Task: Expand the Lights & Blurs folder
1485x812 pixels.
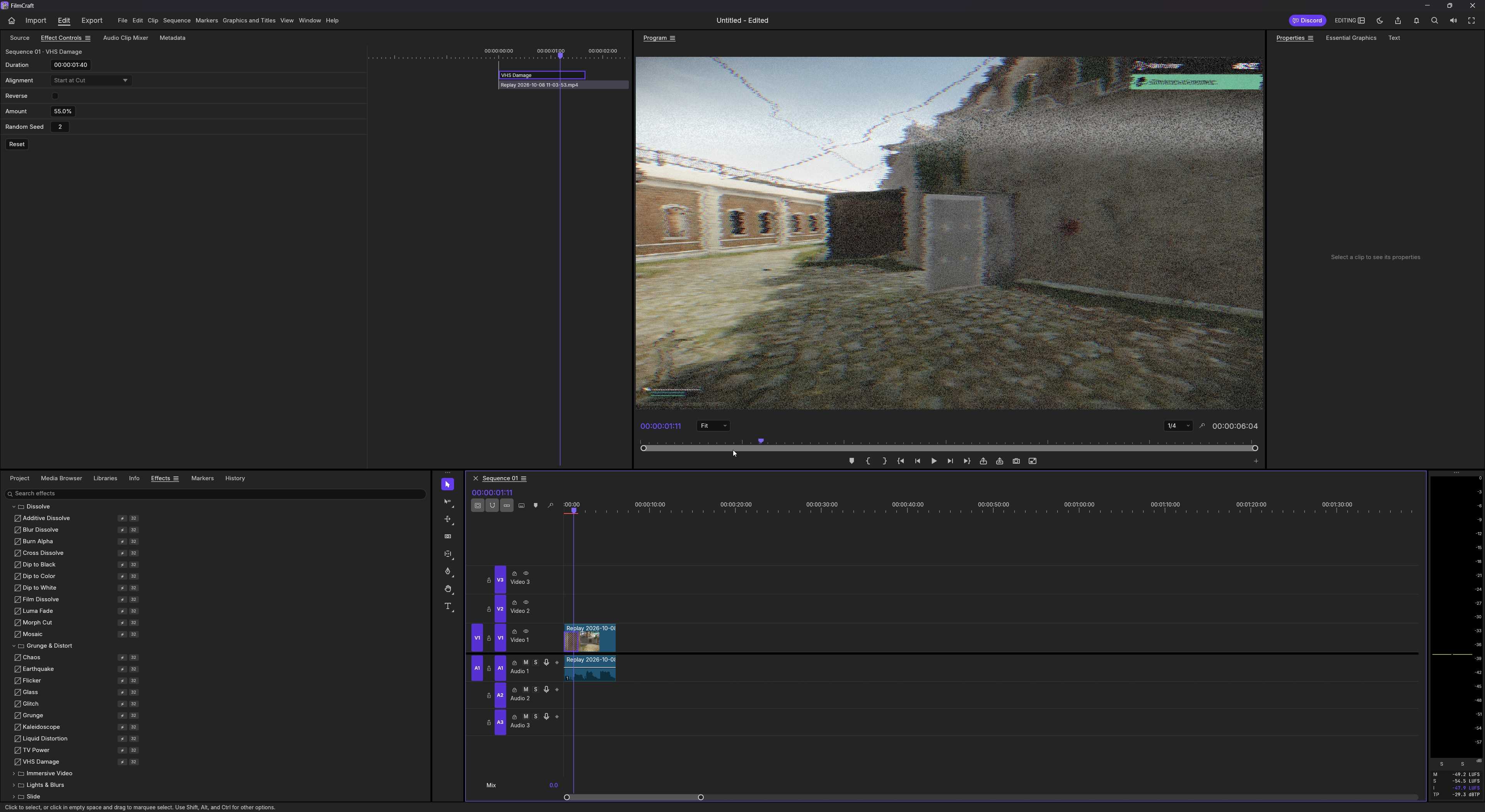Action: (14, 785)
